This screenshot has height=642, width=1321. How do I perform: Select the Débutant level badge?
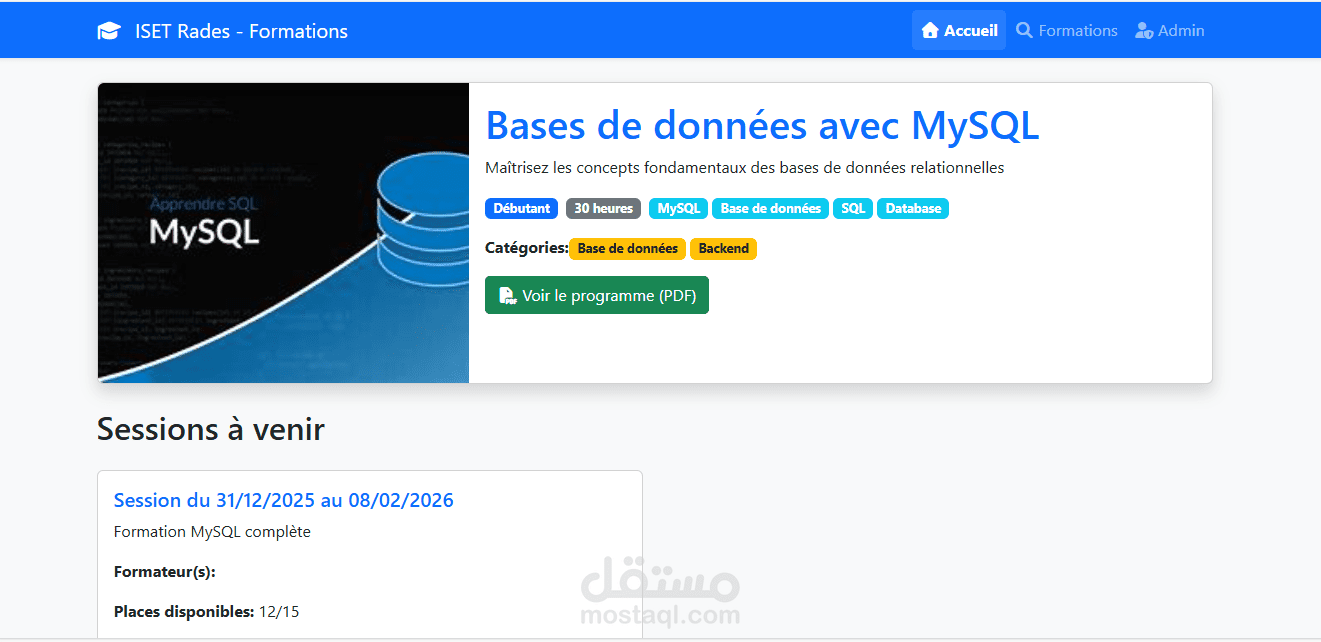[521, 208]
